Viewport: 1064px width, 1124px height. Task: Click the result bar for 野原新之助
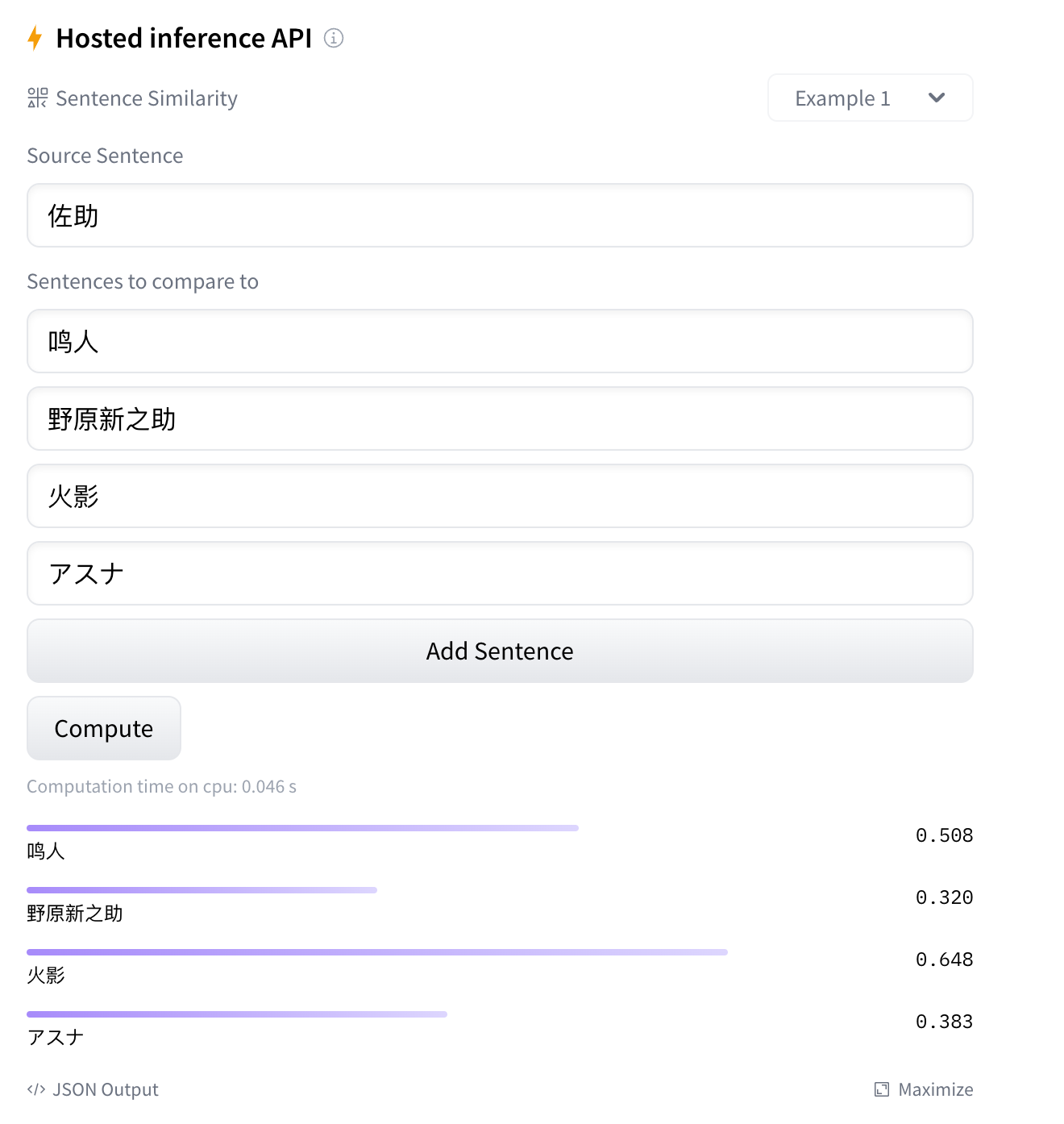point(202,890)
